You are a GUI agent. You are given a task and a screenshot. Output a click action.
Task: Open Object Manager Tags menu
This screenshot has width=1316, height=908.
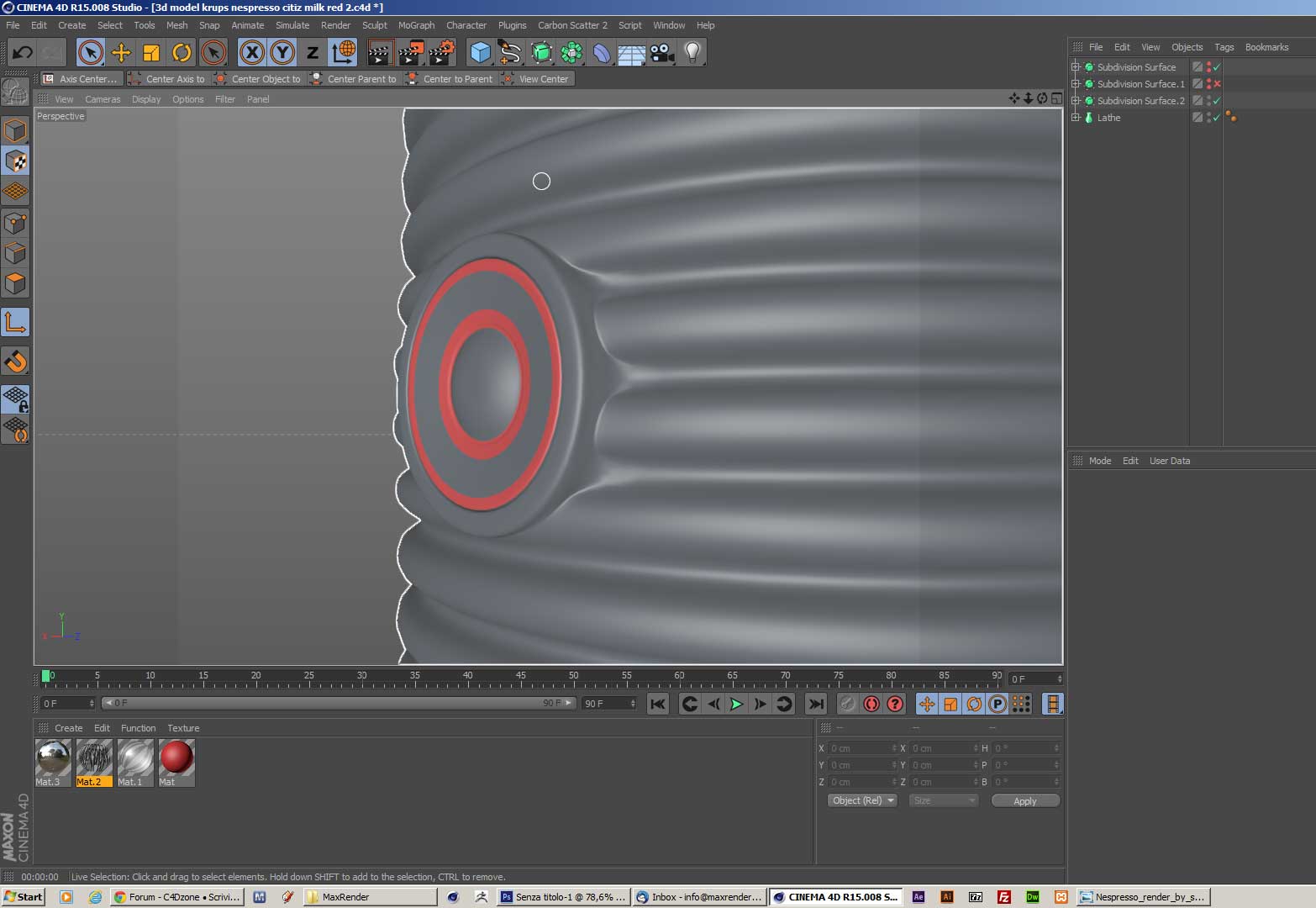[x=1224, y=47]
